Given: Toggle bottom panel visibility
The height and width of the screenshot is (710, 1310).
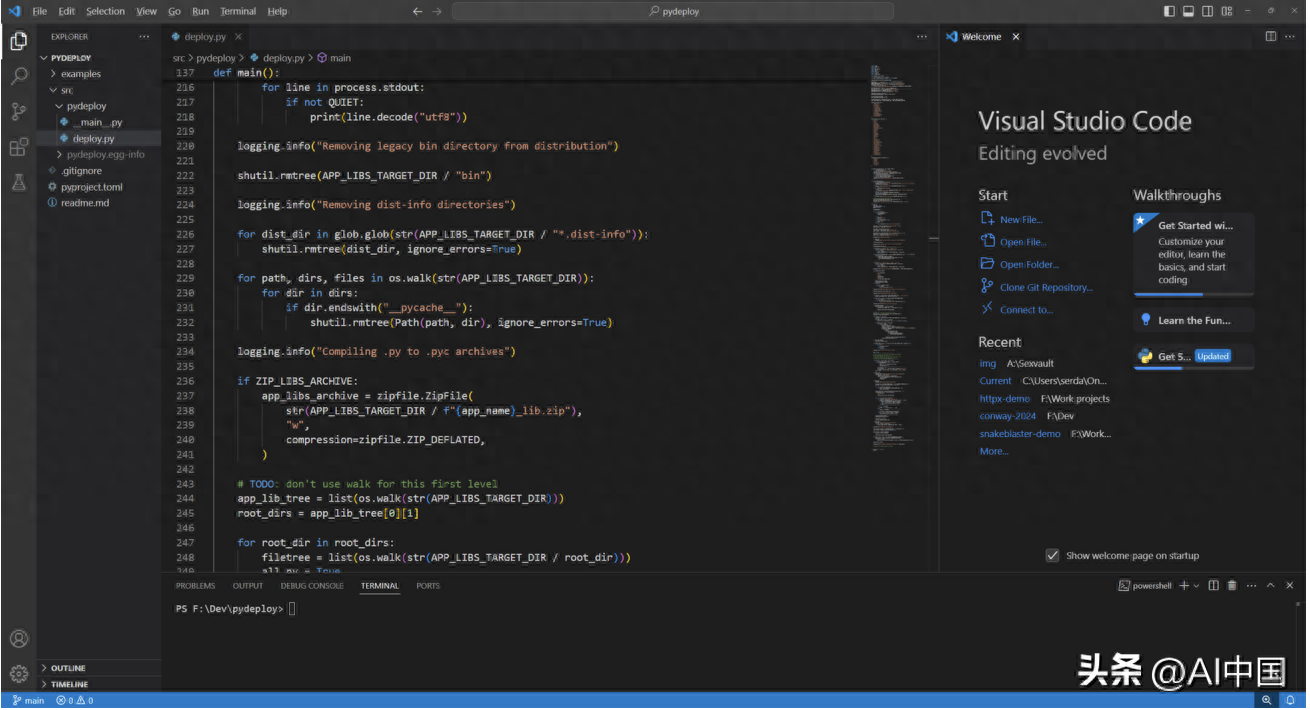Looking at the screenshot, I should click(1189, 11).
